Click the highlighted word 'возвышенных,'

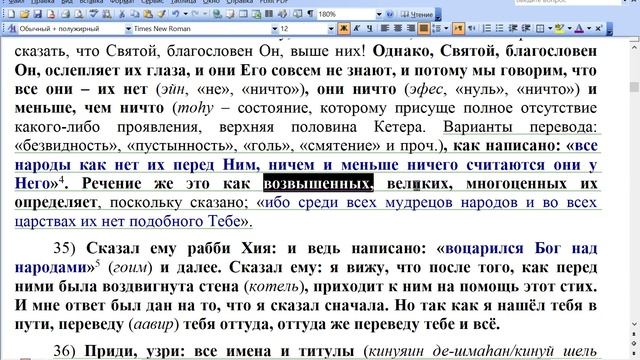point(318,183)
